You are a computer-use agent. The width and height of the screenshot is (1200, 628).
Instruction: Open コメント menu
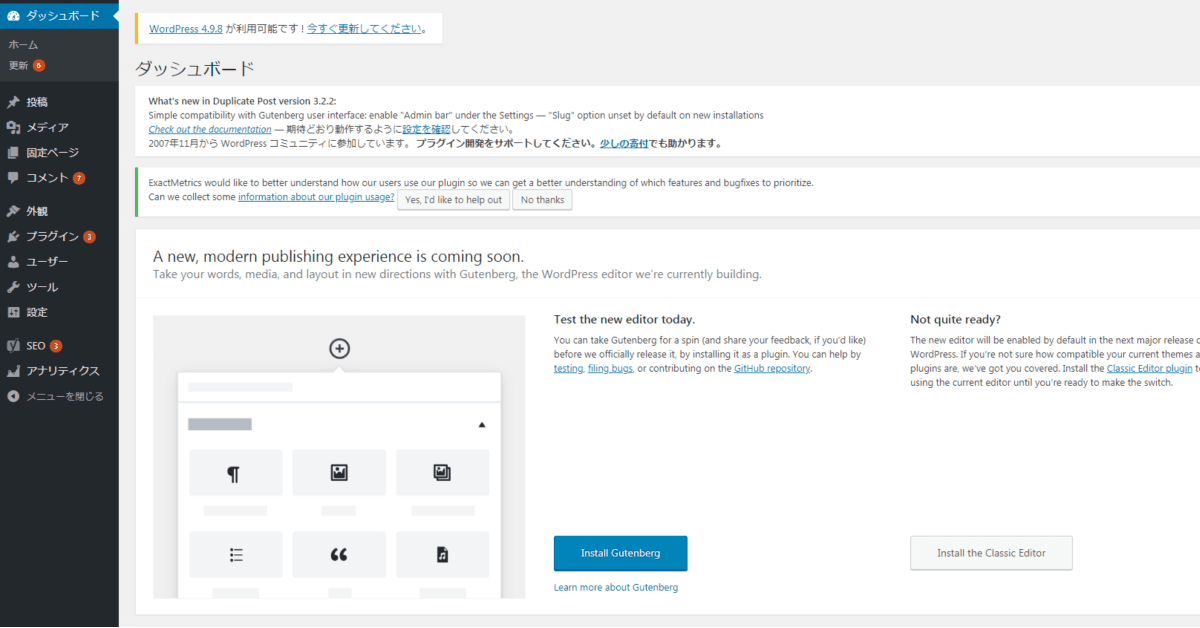click(x=59, y=178)
